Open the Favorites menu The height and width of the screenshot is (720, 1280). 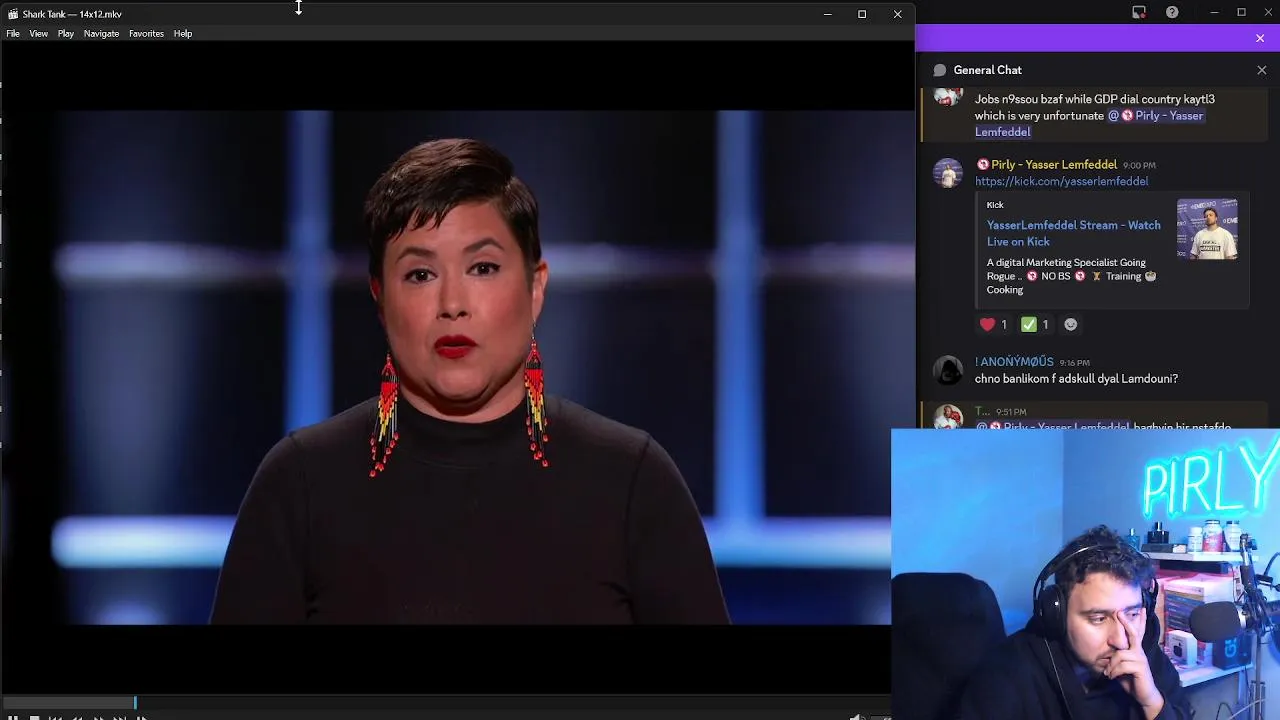point(146,34)
